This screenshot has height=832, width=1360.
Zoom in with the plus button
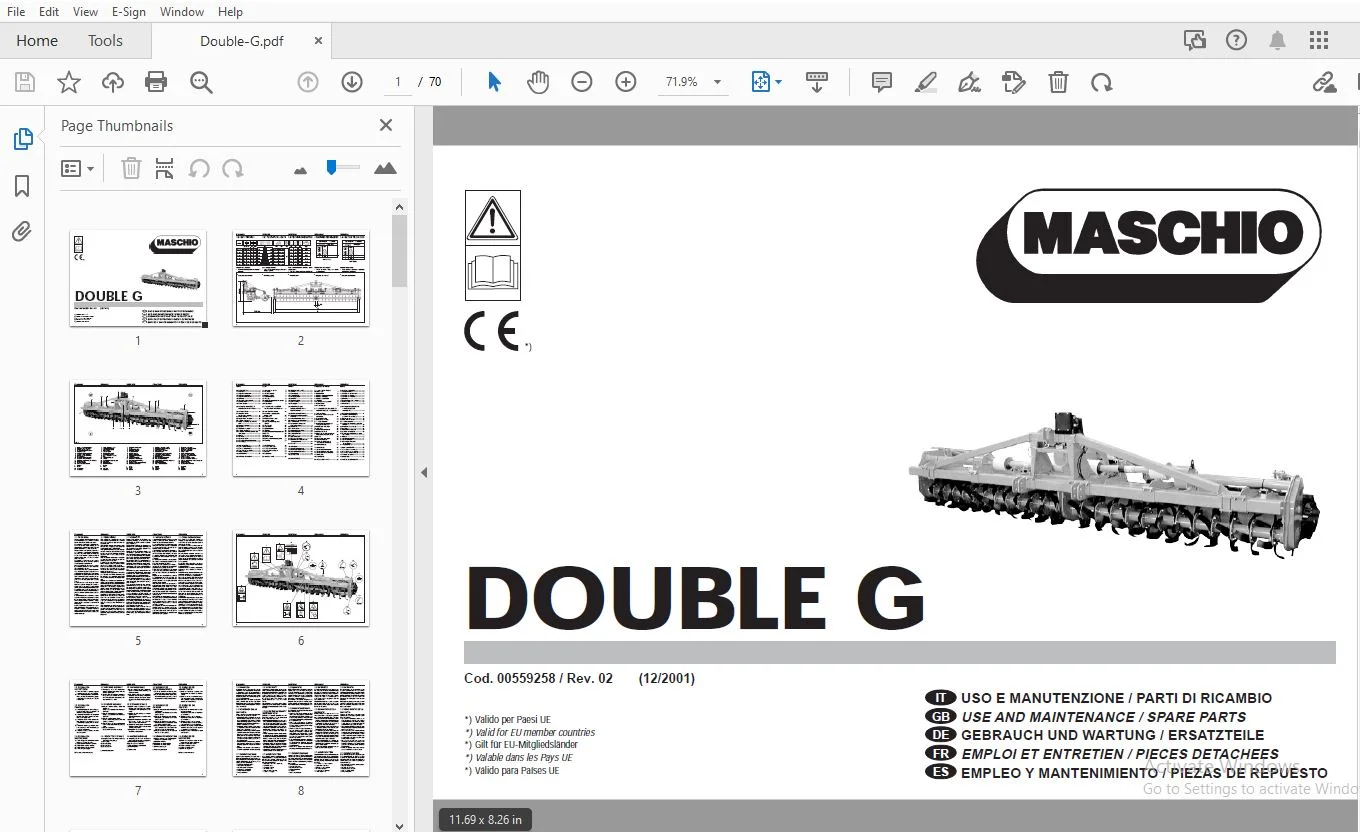pyautogui.click(x=626, y=82)
